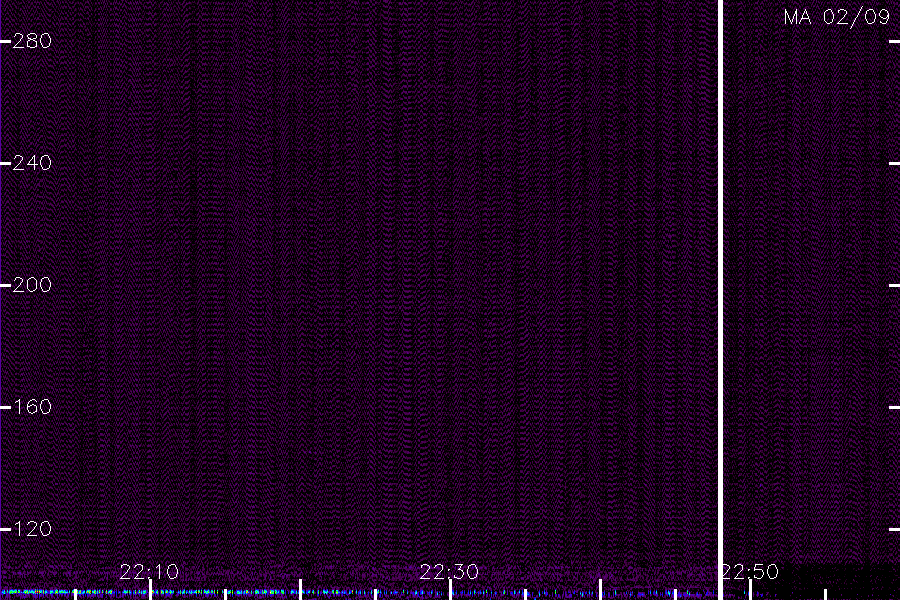Click the 120 frequency axis label
This screenshot has height=600, width=900.
coord(32,529)
